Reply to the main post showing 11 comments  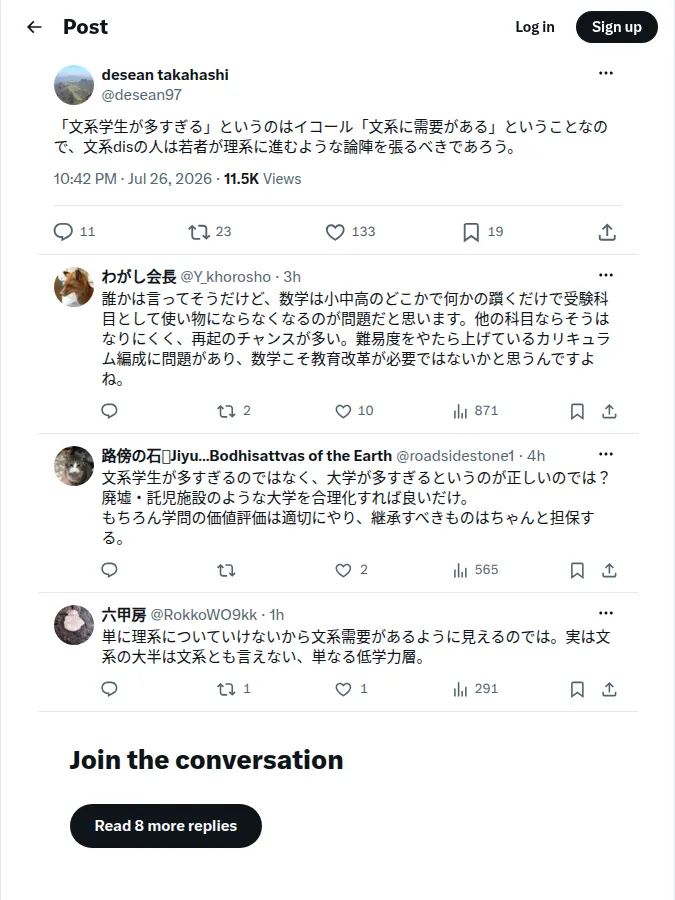63,231
